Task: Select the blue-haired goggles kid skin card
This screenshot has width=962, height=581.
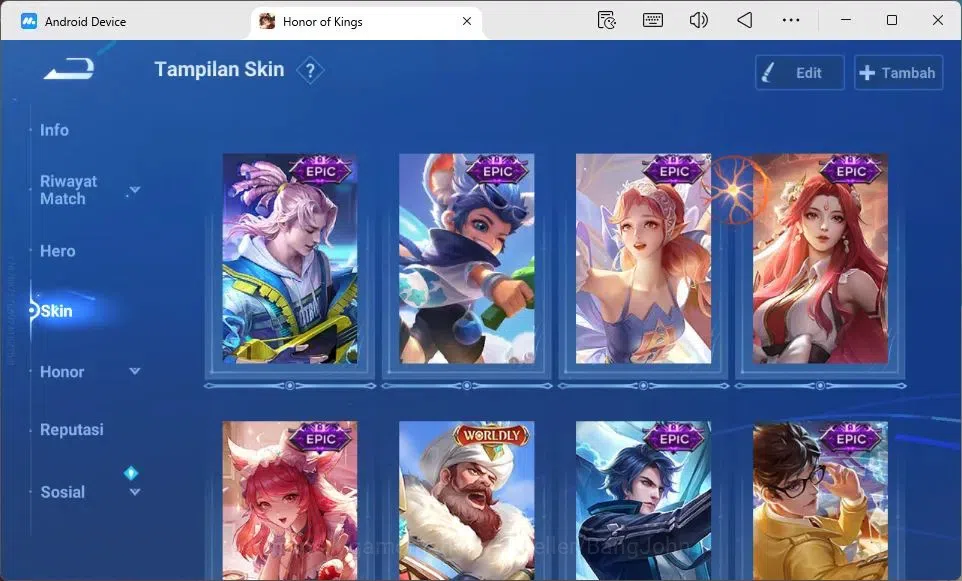Action: point(466,258)
